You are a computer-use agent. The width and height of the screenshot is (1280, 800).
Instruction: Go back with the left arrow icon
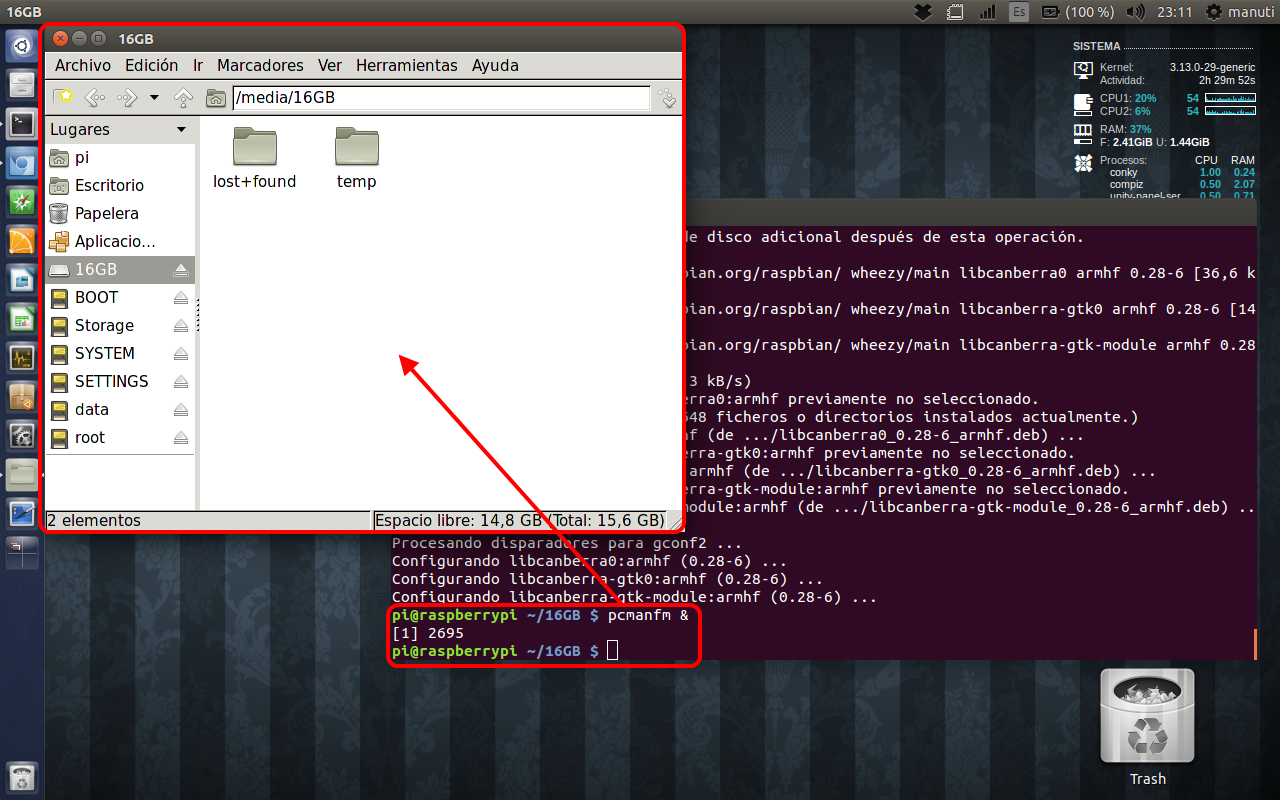(94, 97)
